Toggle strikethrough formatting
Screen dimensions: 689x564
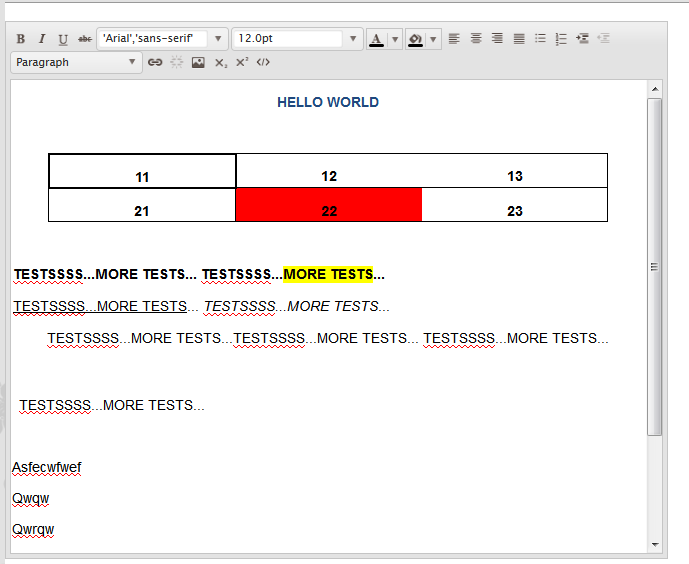click(85, 39)
